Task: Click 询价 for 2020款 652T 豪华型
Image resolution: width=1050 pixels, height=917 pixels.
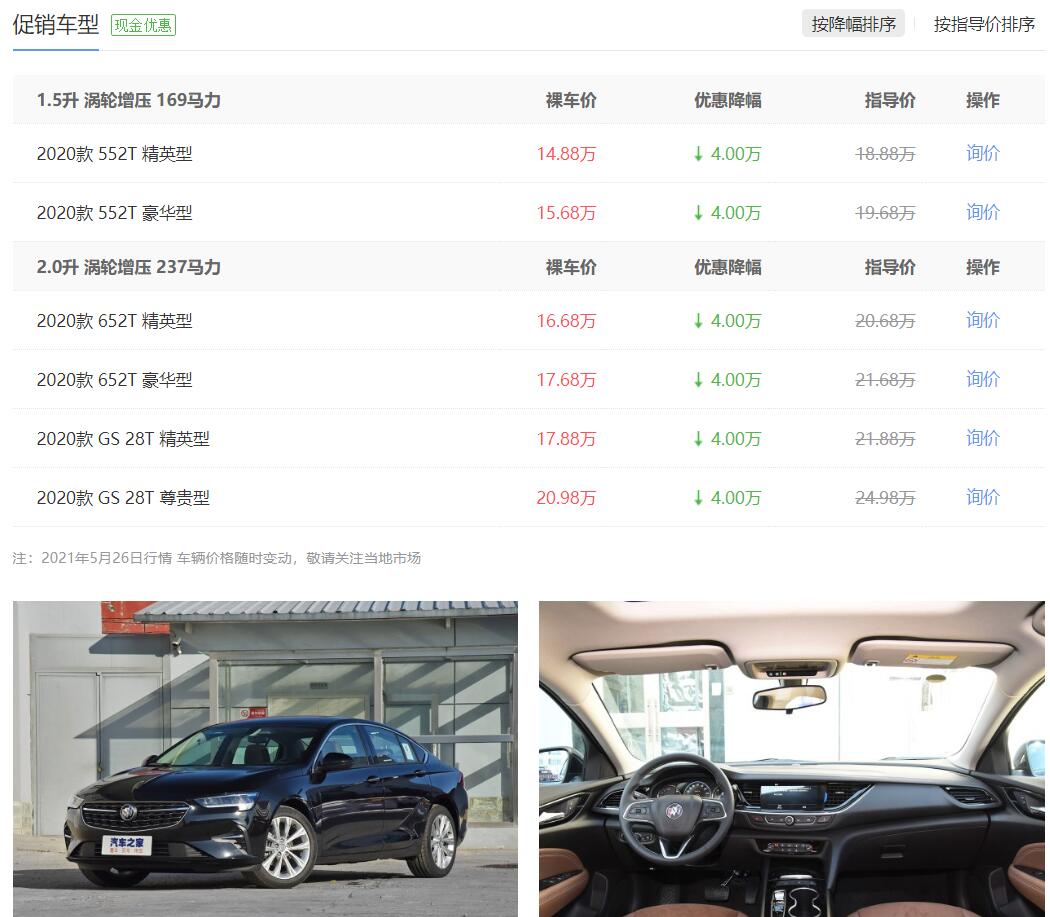Action: (x=982, y=379)
